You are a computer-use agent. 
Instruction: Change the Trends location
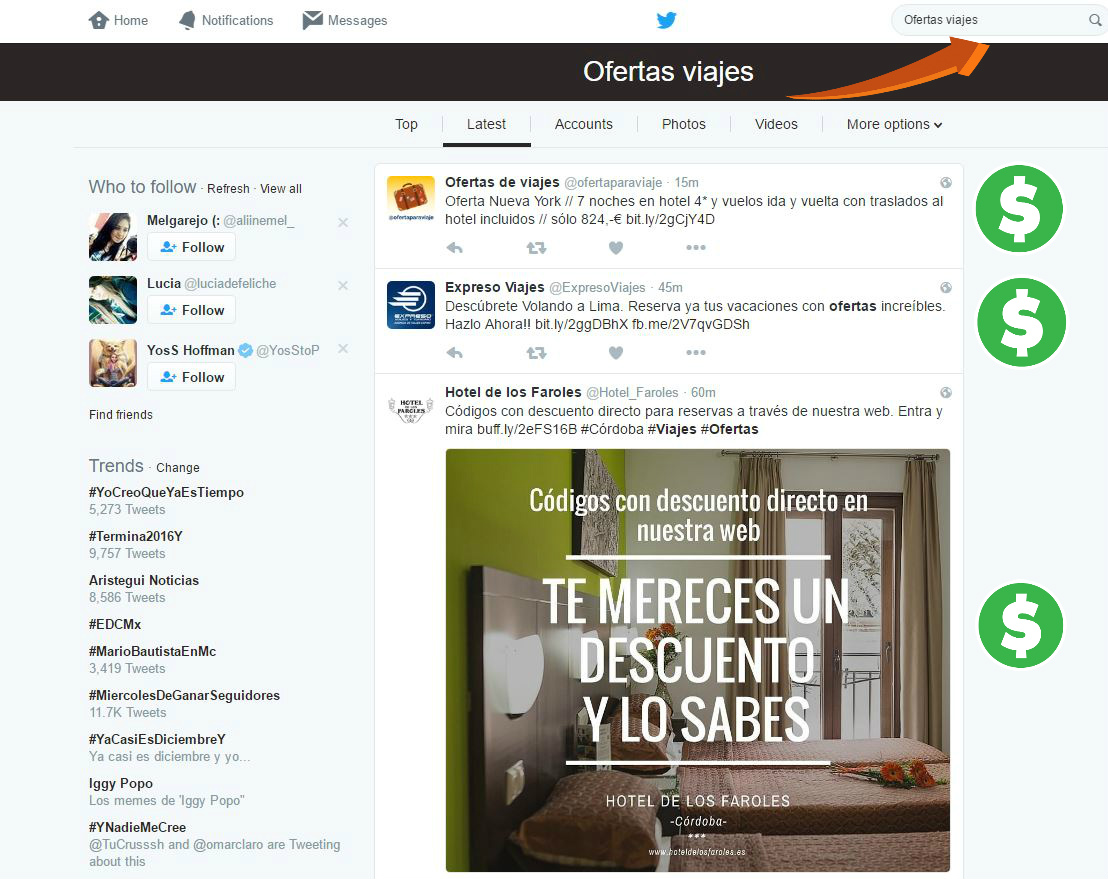coord(177,468)
